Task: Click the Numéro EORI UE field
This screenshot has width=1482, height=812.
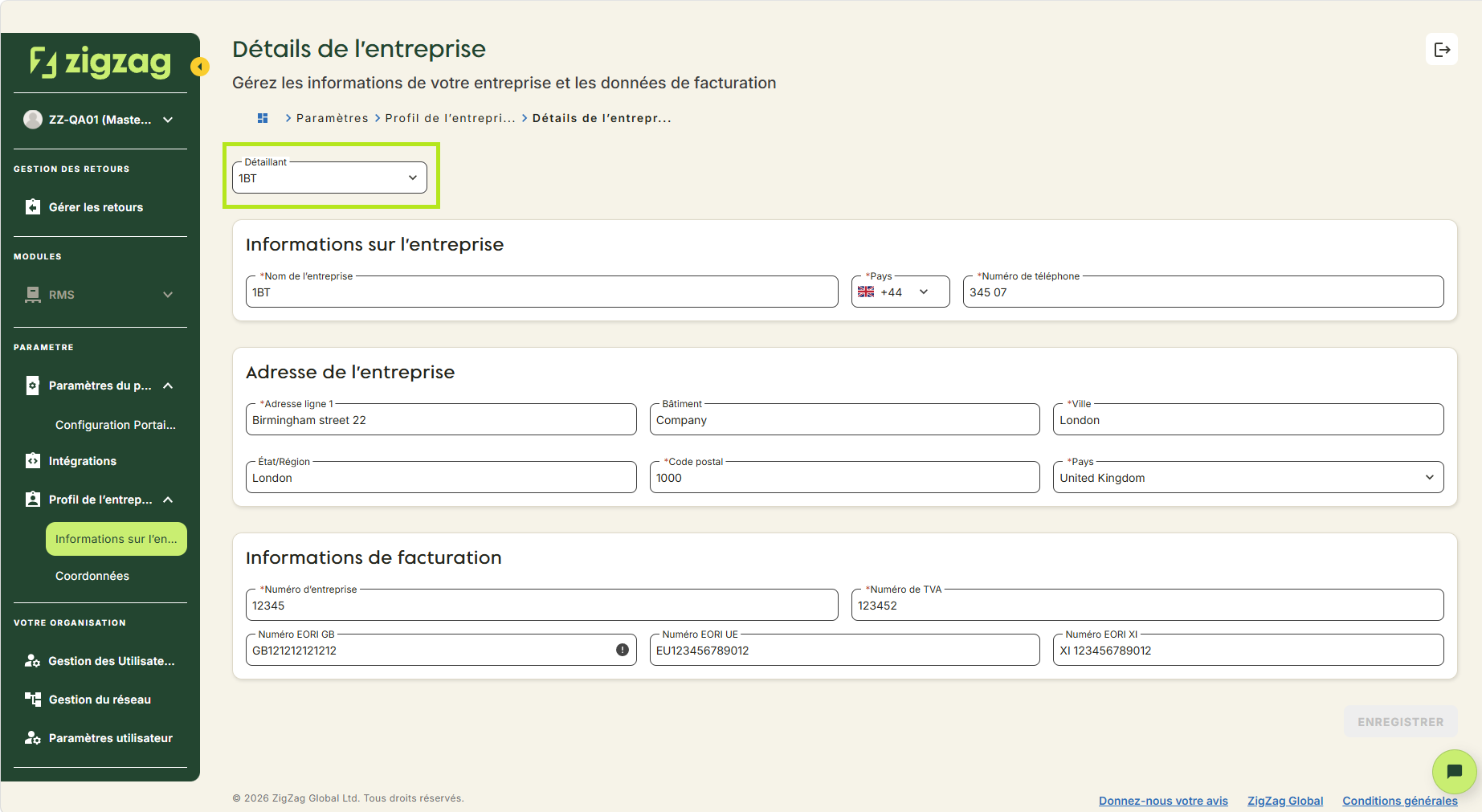Action: [x=844, y=650]
